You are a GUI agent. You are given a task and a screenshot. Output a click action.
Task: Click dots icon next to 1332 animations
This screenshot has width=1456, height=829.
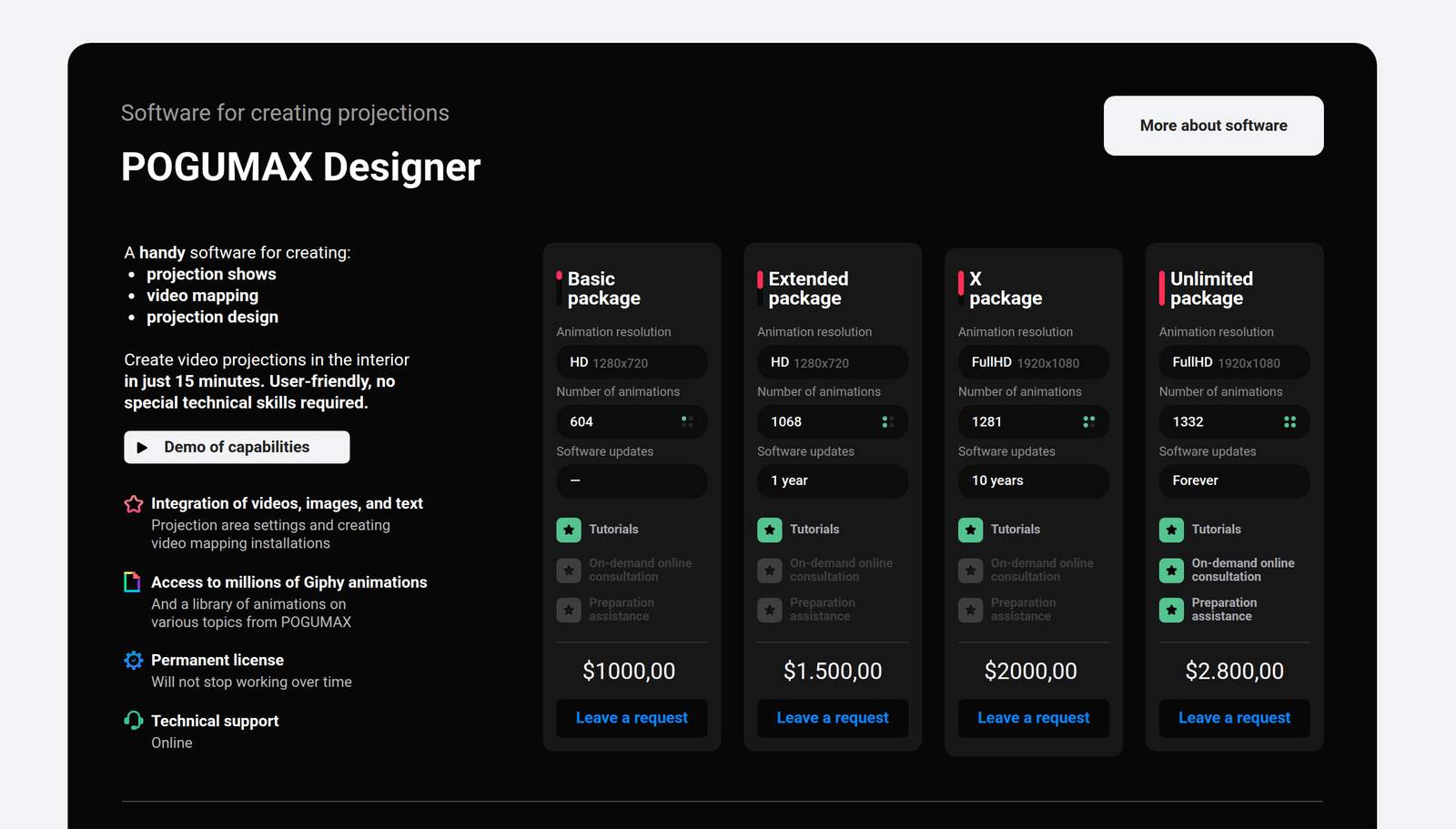pyautogui.click(x=1289, y=421)
